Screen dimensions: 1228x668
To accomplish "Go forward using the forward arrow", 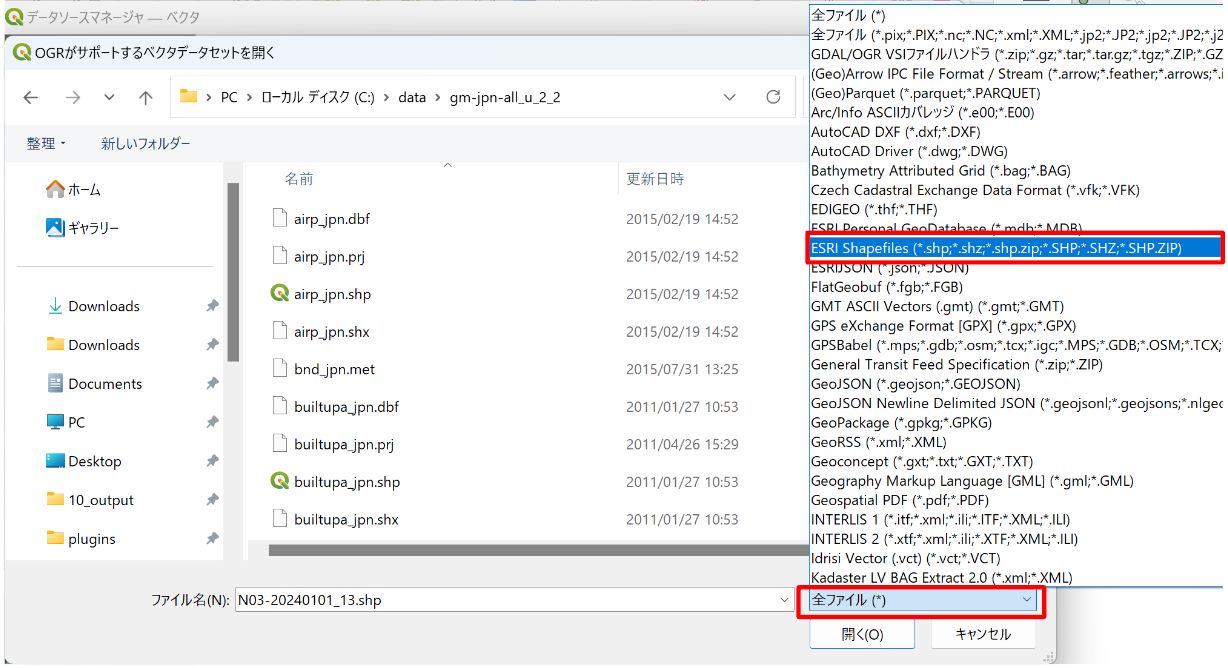I will click(72, 97).
